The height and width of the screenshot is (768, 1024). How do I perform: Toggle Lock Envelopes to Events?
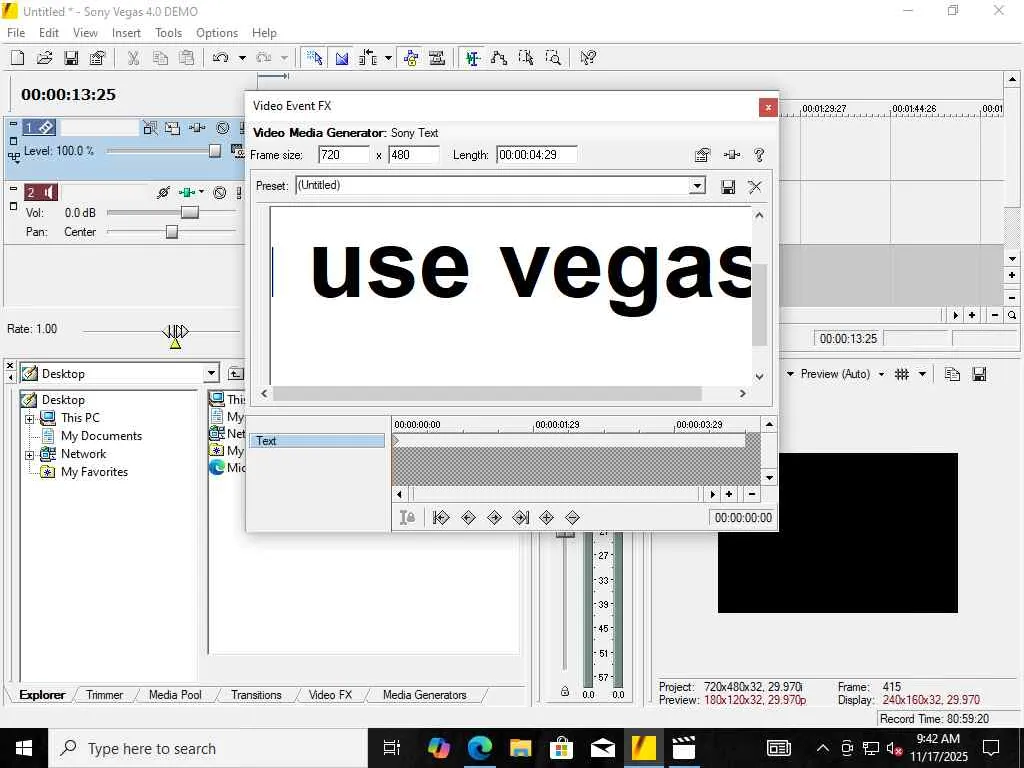coord(411,57)
